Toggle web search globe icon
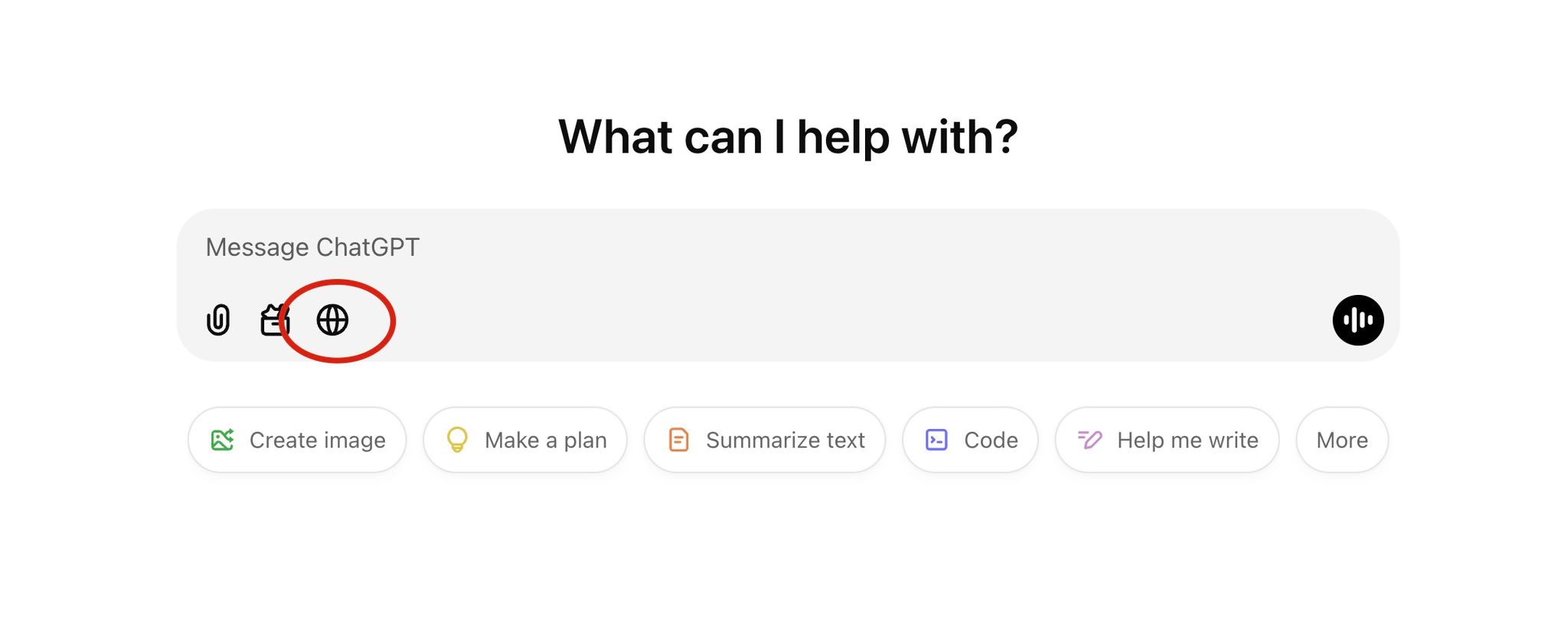The image size is (1568, 629). pos(332,320)
